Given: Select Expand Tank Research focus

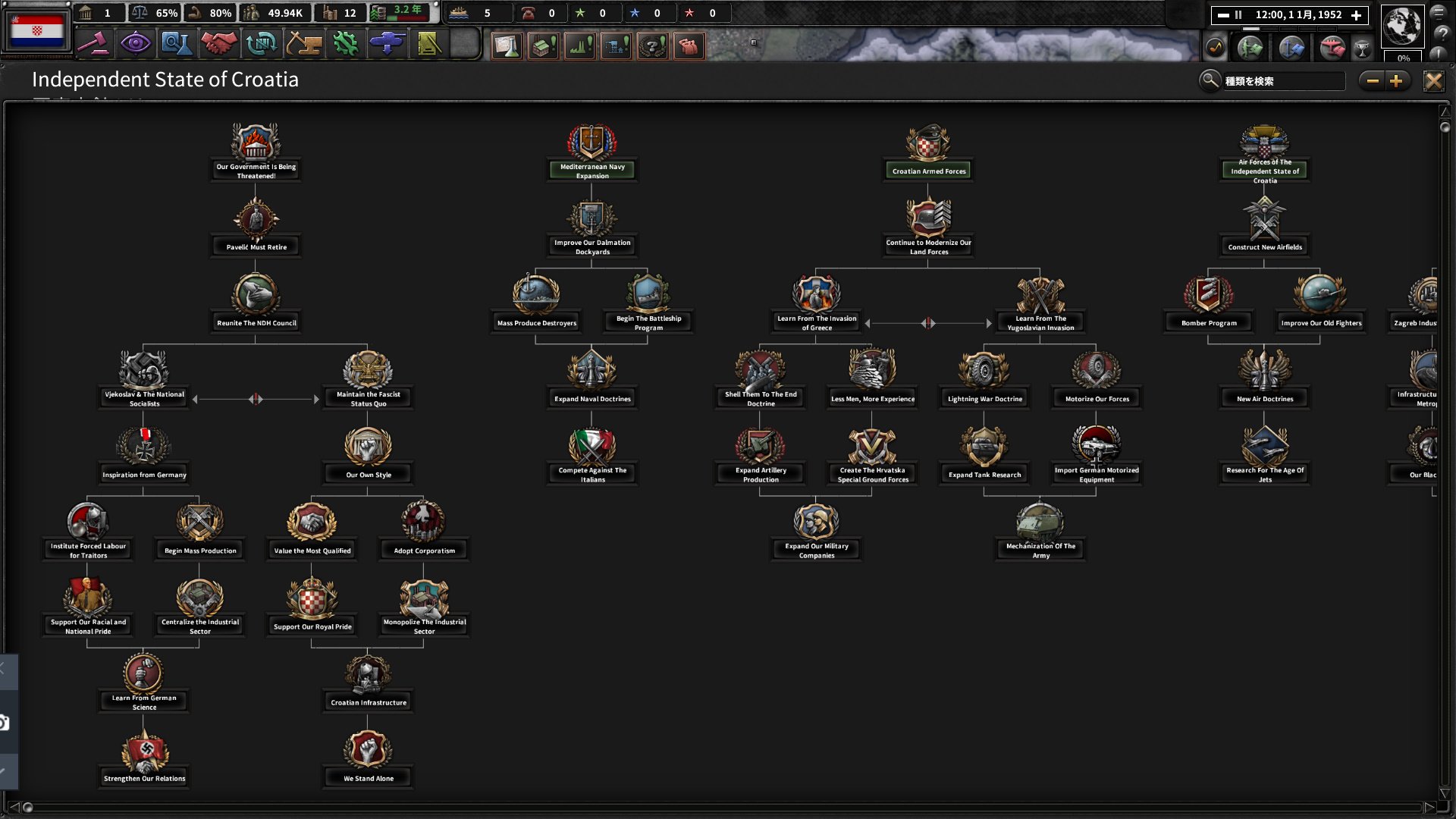Looking at the screenshot, I should 984,454.
